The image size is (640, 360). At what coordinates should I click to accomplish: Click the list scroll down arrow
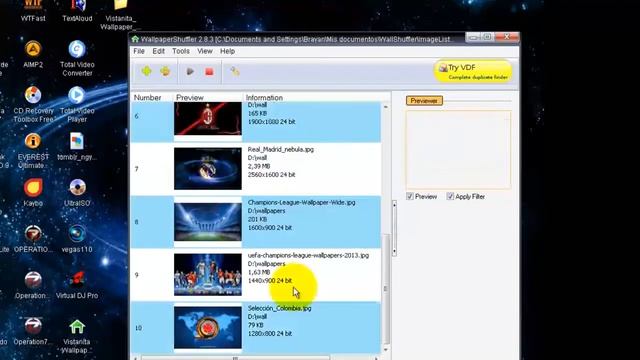(386, 350)
